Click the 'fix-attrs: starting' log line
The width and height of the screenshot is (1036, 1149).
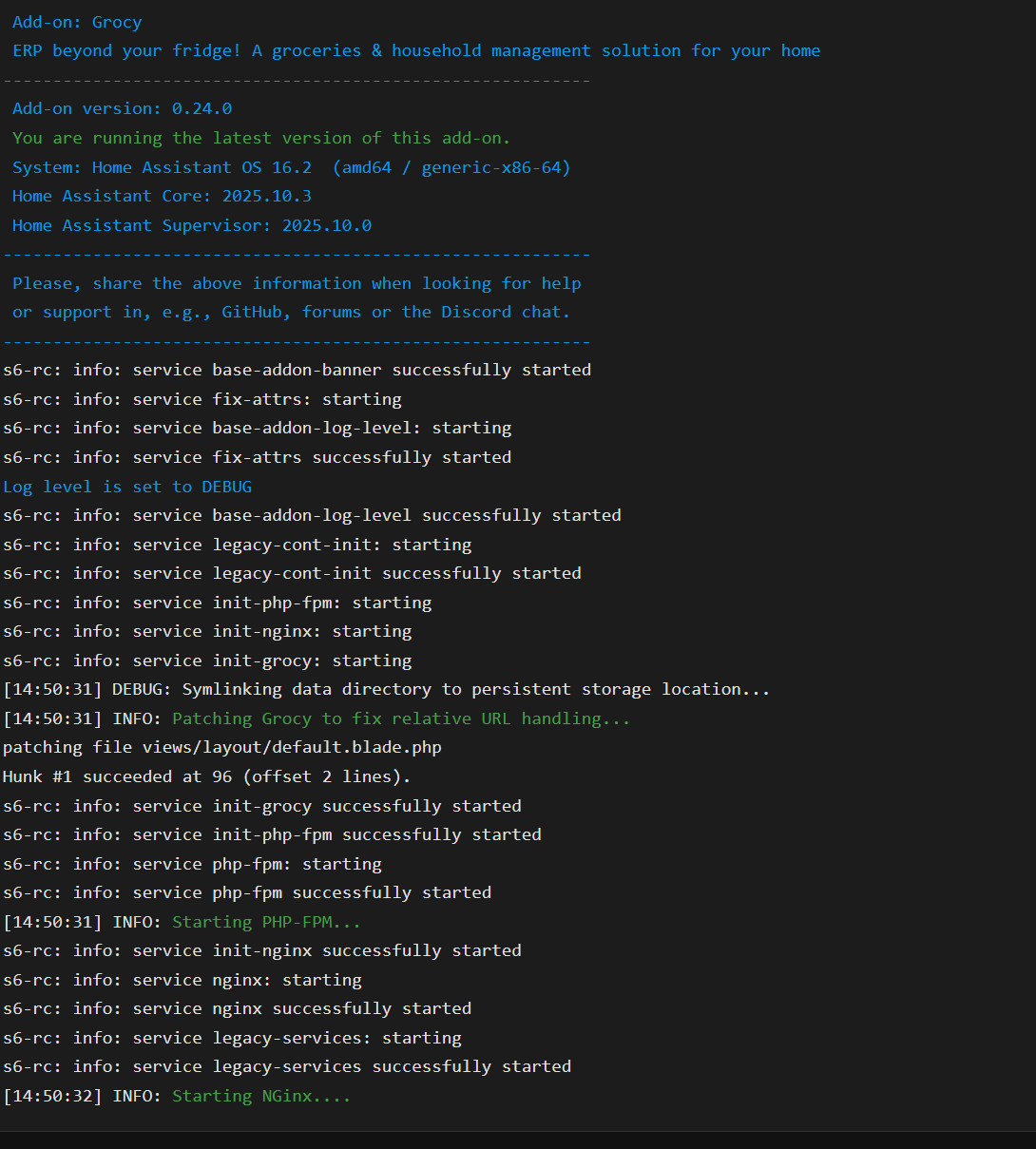tap(201, 399)
